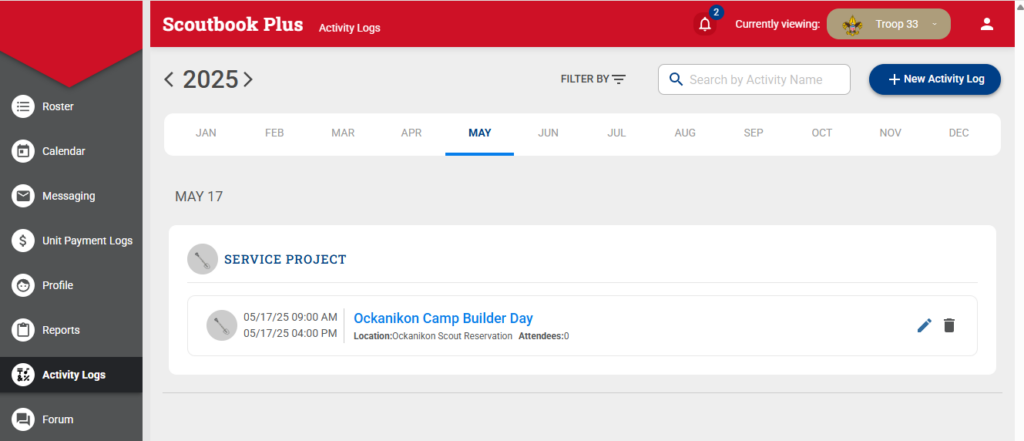Switch to the JUN month tab
The width and height of the screenshot is (1024, 441).
click(548, 133)
